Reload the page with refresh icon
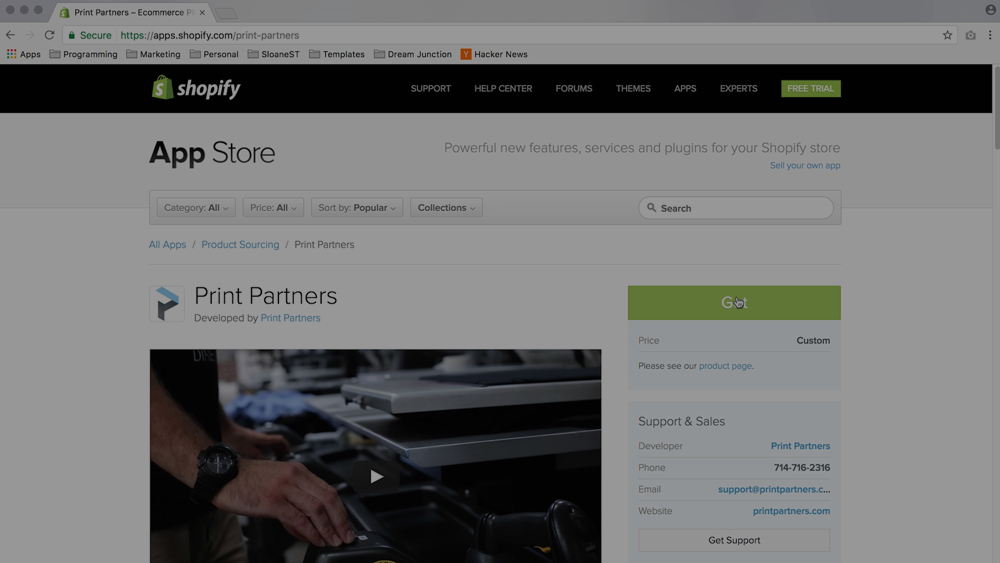Image resolution: width=1000 pixels, height=563 pixels. (x=49, y=35)
